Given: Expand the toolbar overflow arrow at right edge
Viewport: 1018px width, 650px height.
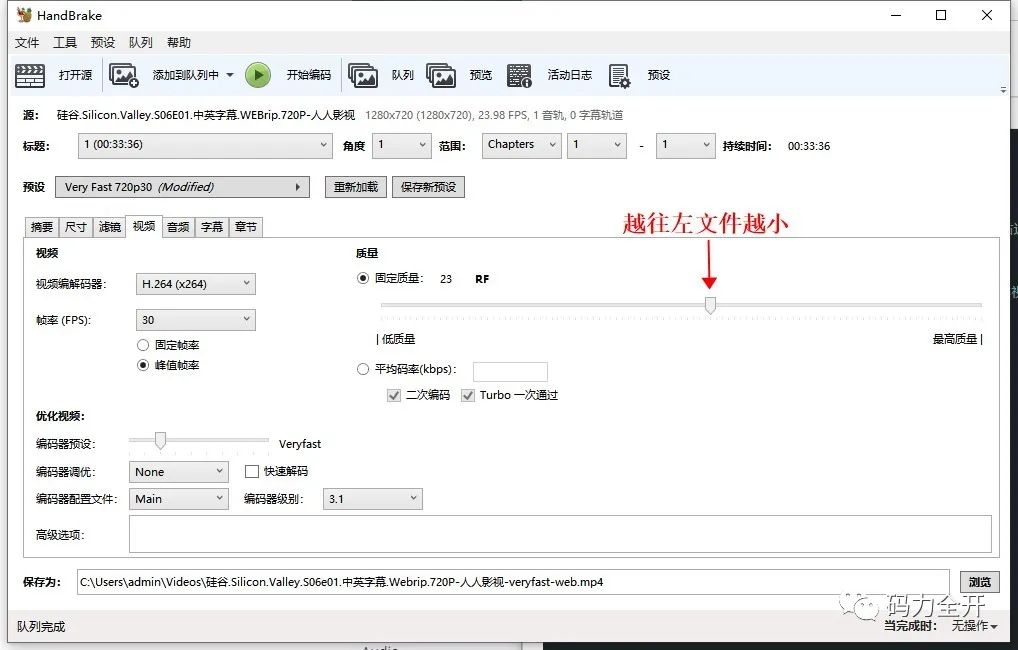Looking at the screenshot, I should tap(1004, 90).
